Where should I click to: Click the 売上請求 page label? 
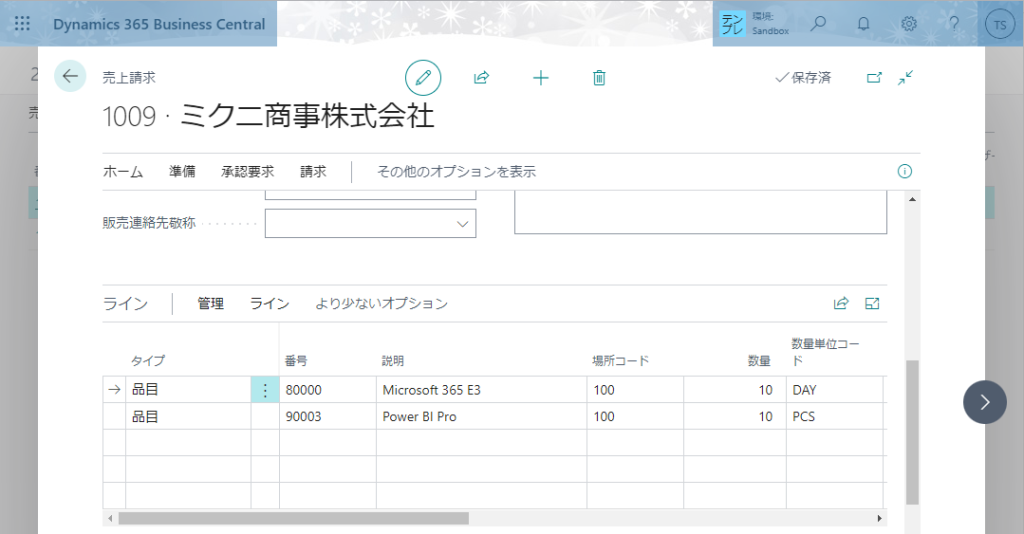tap(129, 78)
